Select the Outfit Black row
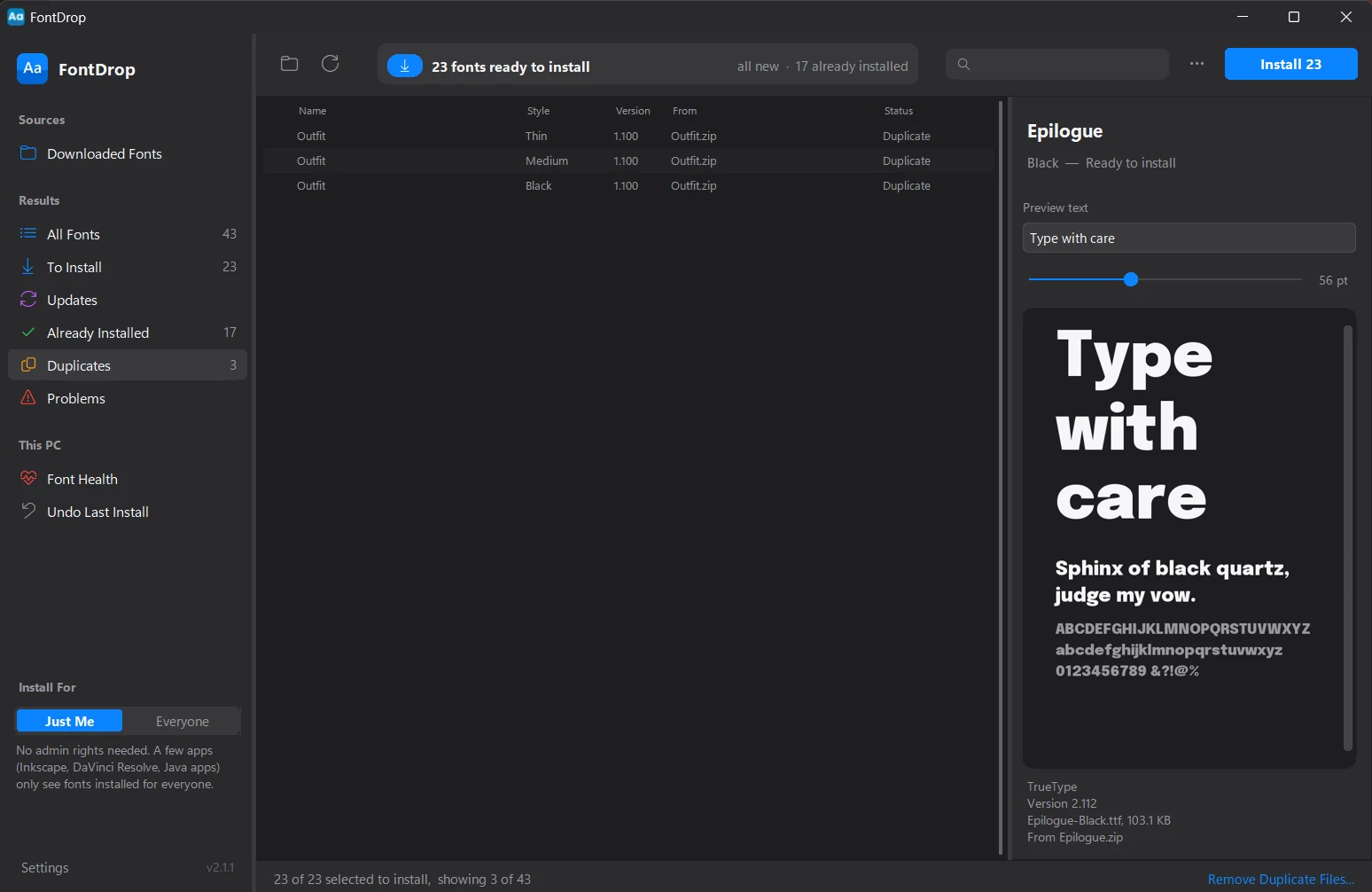This screenshot has height=892, width=1372. [x=629, y=185]
